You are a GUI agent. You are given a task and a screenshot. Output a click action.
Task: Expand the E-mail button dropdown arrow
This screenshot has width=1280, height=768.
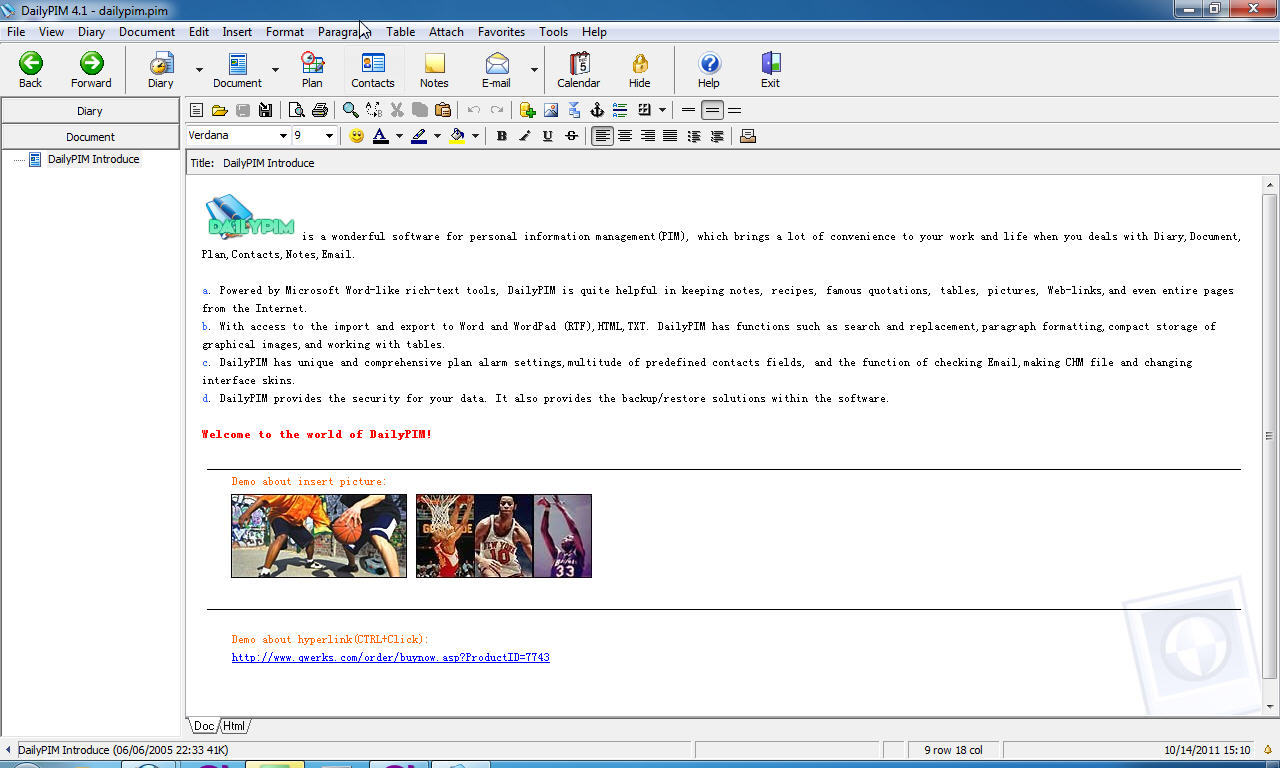coord(534,70)
